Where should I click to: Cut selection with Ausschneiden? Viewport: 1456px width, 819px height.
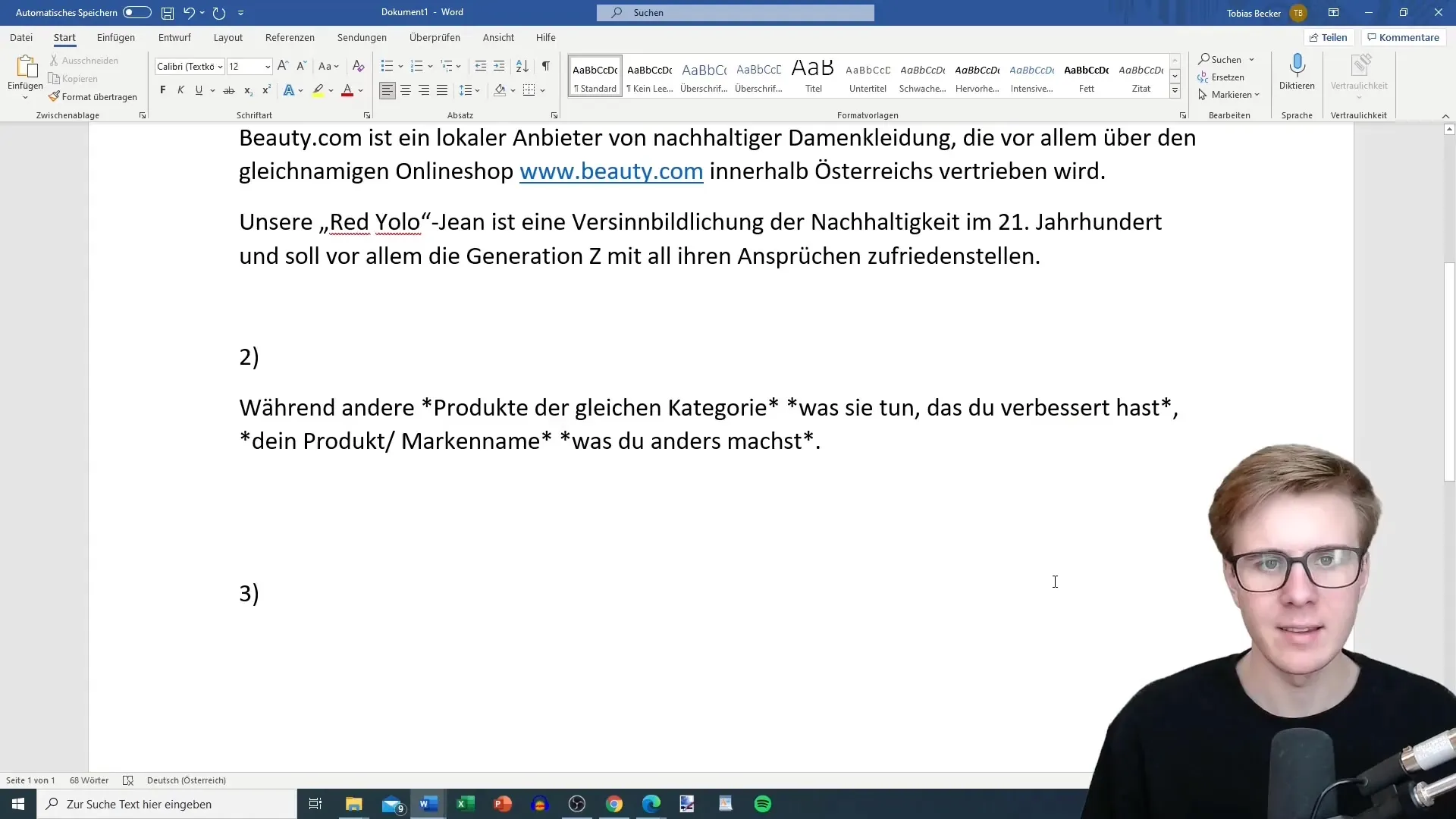click(83, 60)
